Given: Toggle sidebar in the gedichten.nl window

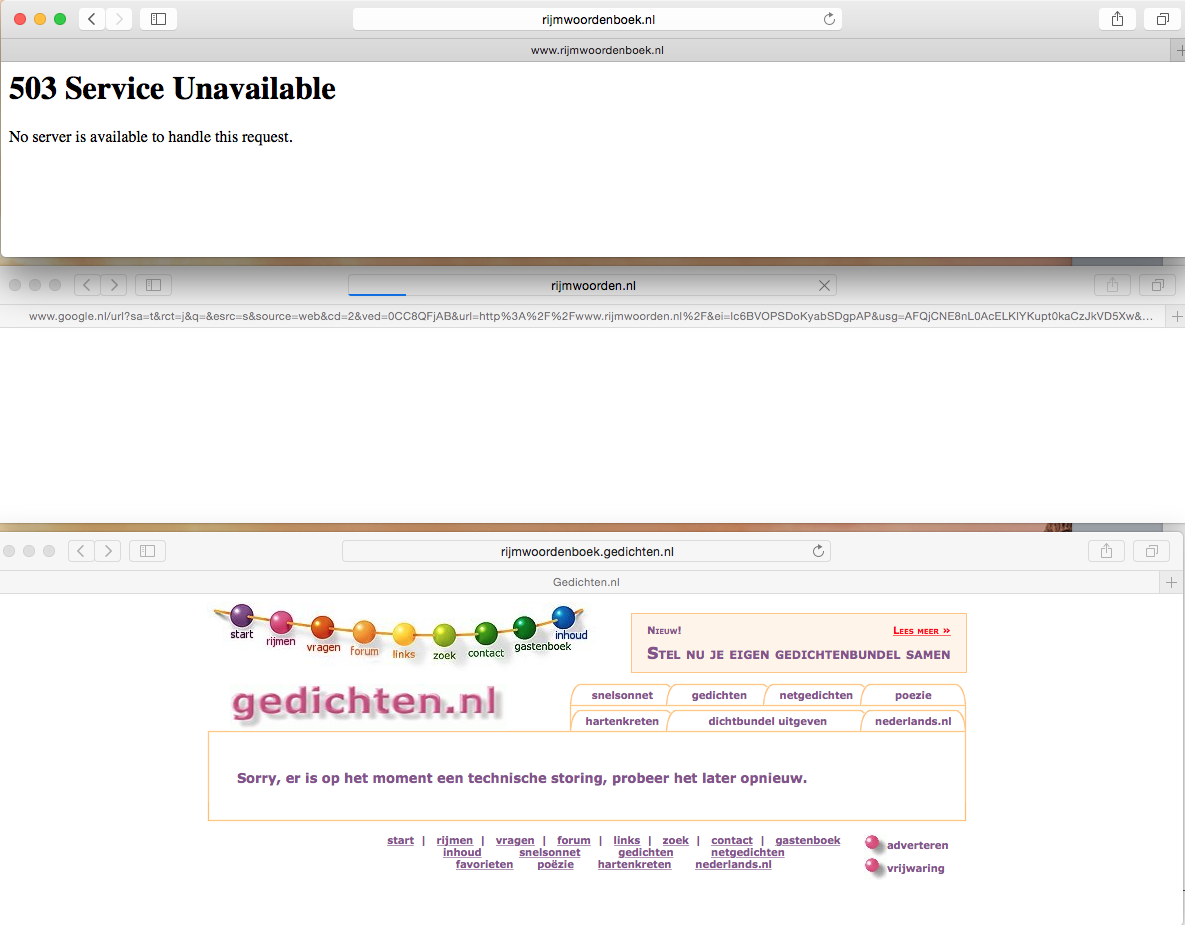Looking at the screenshot, I should [147, 551].
